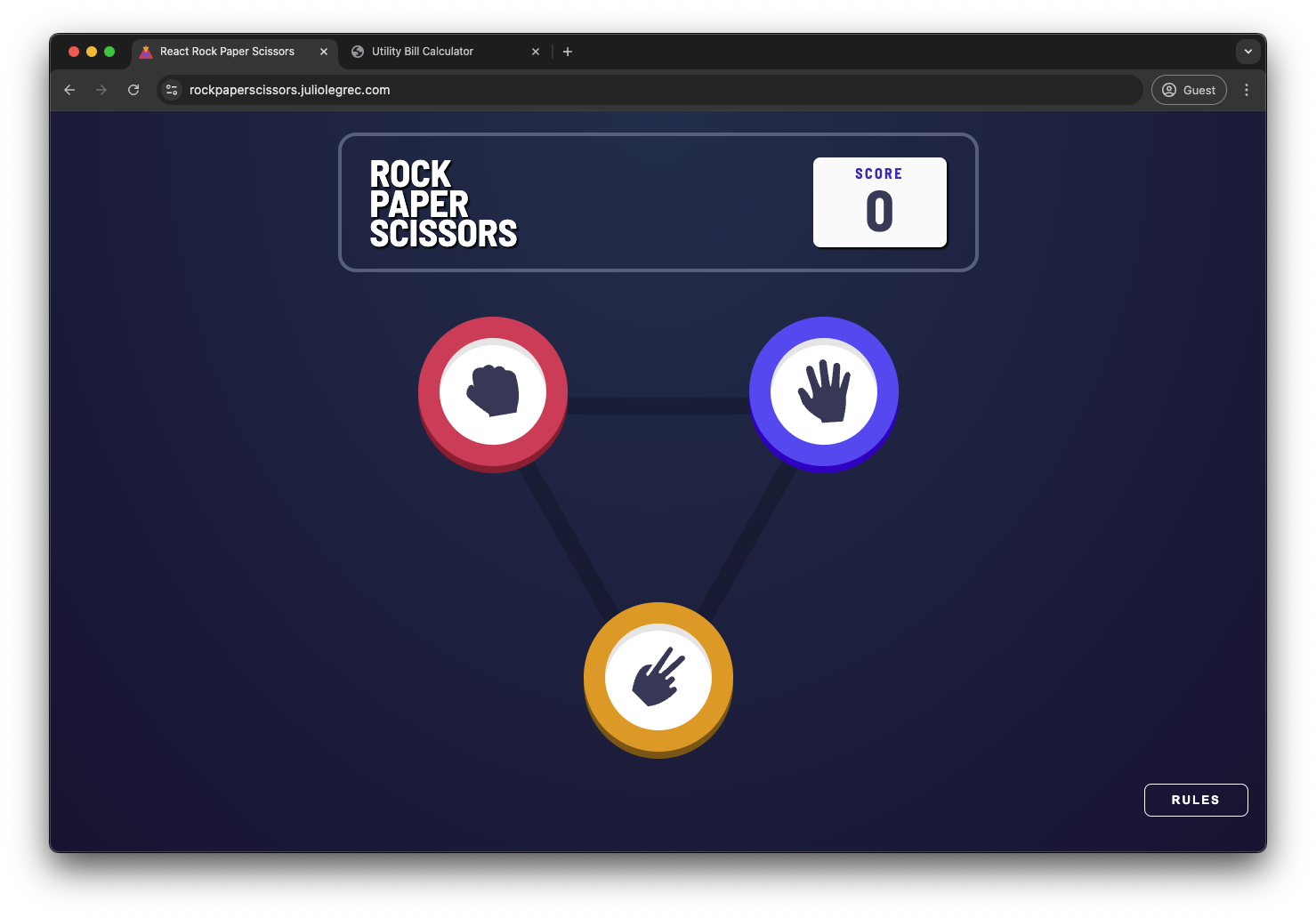Image resolution: width=1316 pixels, height=918 pixels.
Task: Close the Utility Bill Calculator tab
Action: point(536,52)
